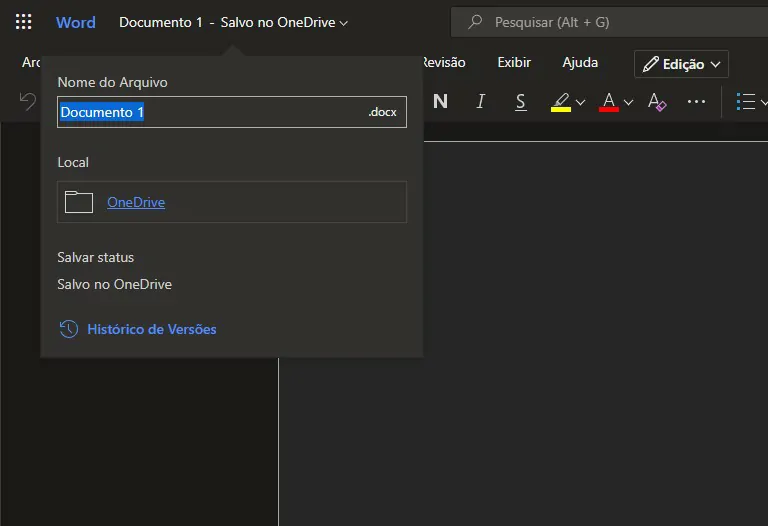Viewport: 768px width, 526px height.
Task: Open the Exibir tab
Action: click(x=514, y=63)
